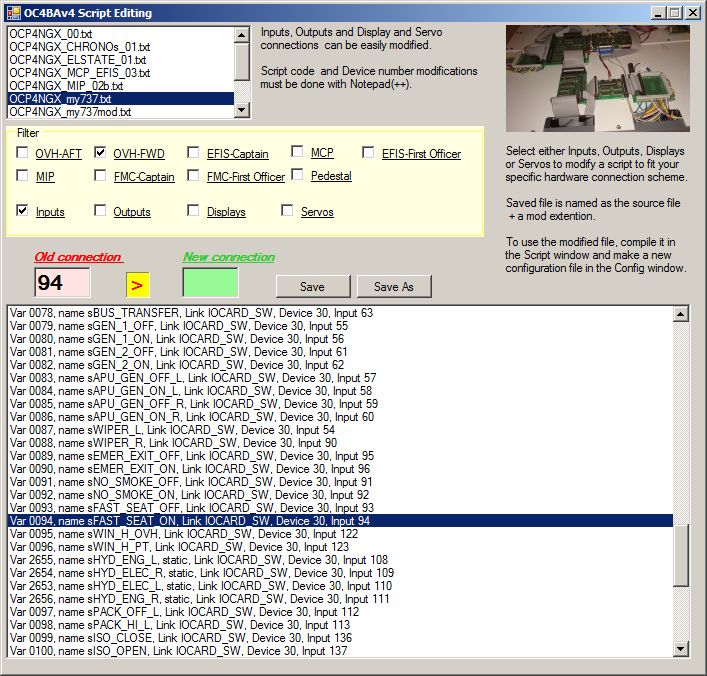Select row Var 0092 sNO_SMOKE_ON
Viewport: 707px width, 676px height.
coord(340,495)
